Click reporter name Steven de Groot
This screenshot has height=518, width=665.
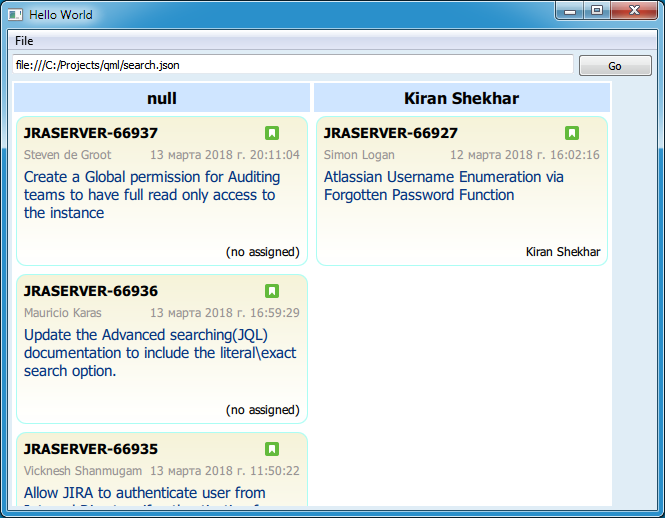coord(67,155)
